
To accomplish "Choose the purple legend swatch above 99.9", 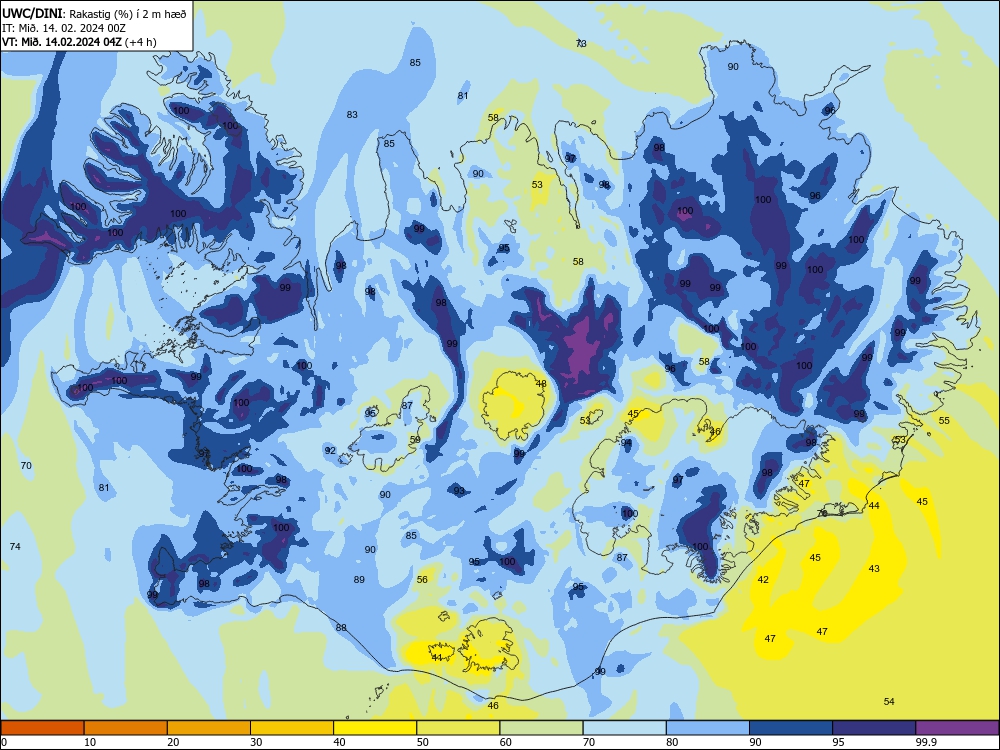I will click(x=957, y=728).
